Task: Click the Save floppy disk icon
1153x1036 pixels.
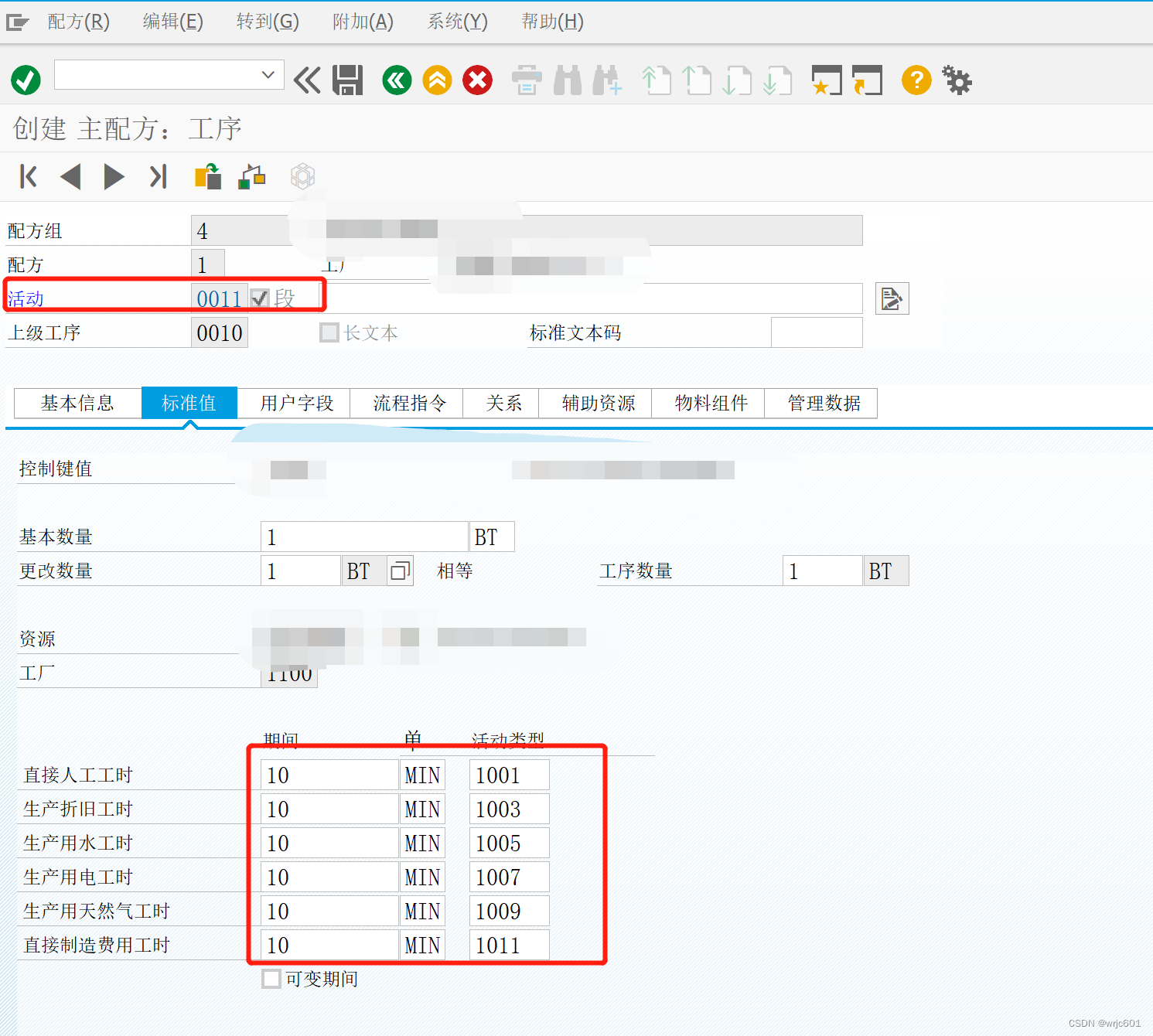Action: coord(348,80)
